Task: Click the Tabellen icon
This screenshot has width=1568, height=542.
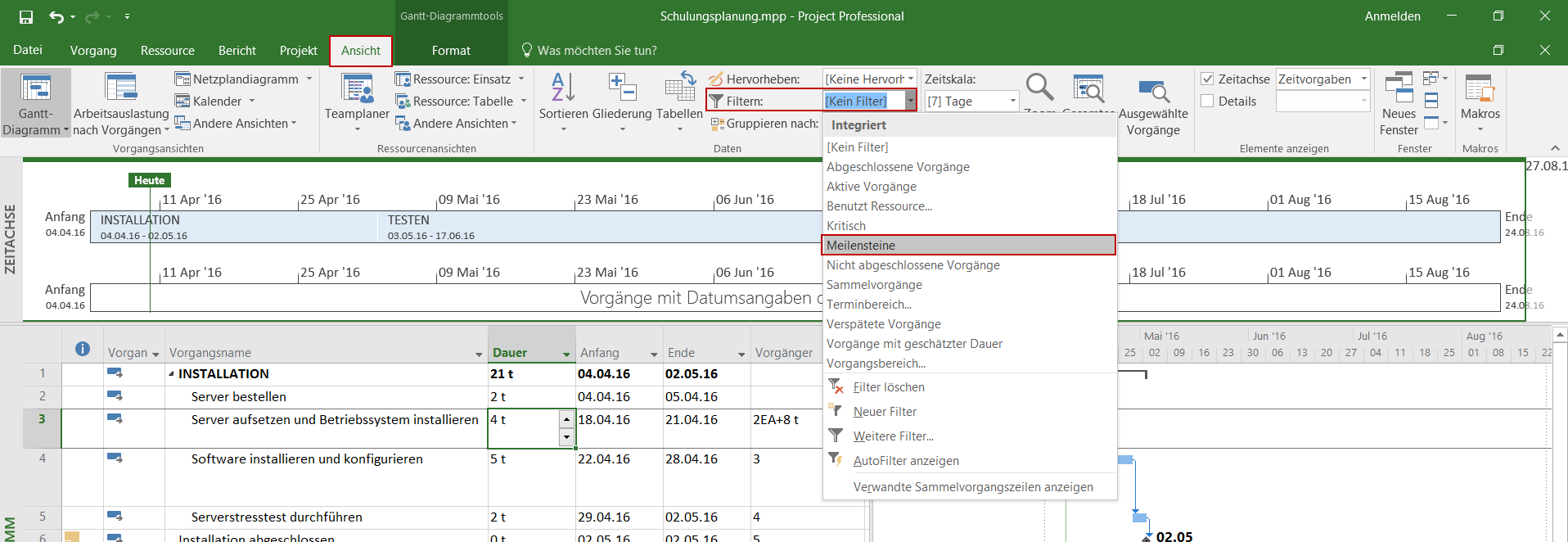Action: (679, 88)
